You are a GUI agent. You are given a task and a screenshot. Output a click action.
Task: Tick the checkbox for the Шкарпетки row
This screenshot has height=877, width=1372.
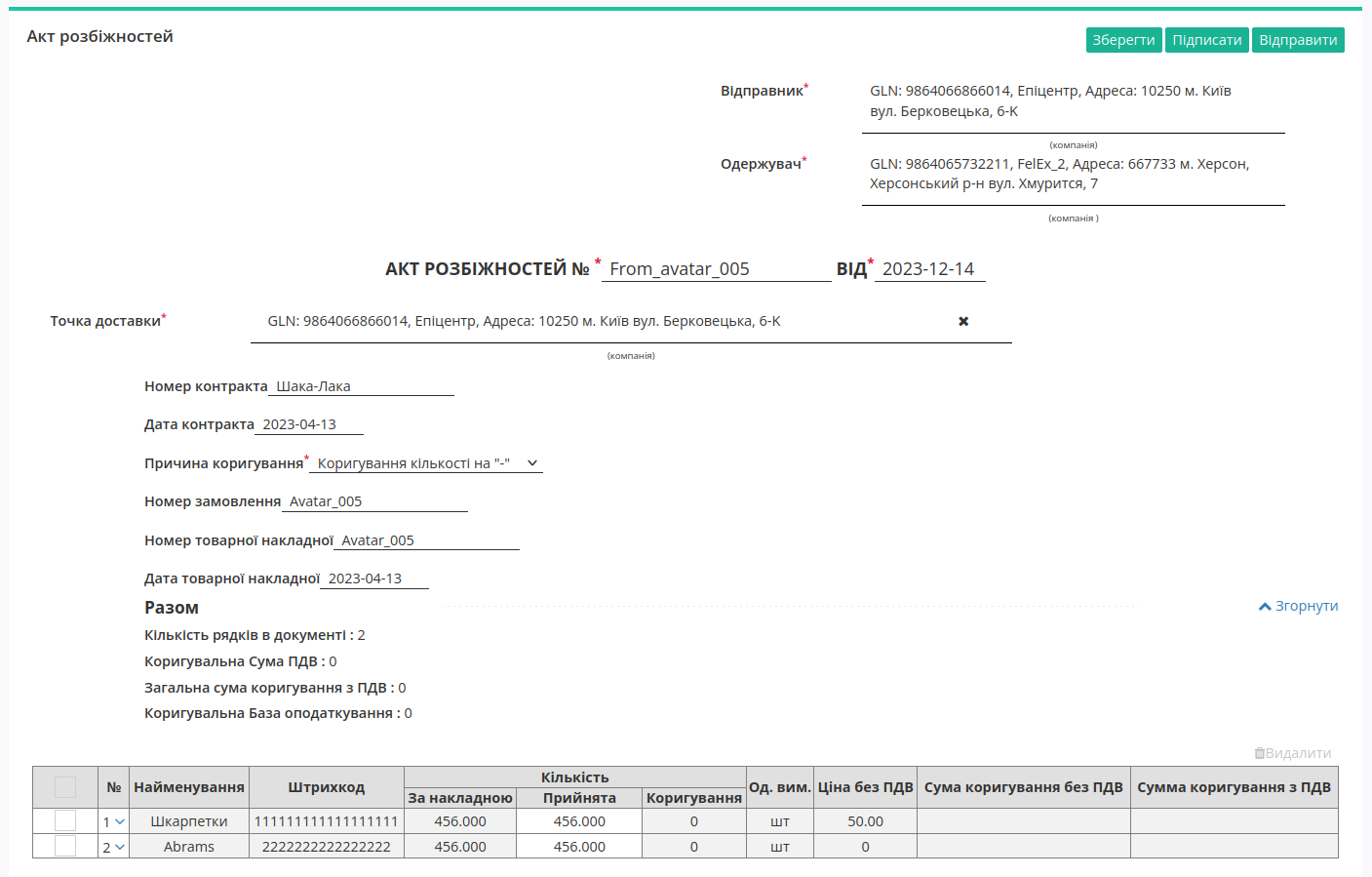[x=65, y=820]
